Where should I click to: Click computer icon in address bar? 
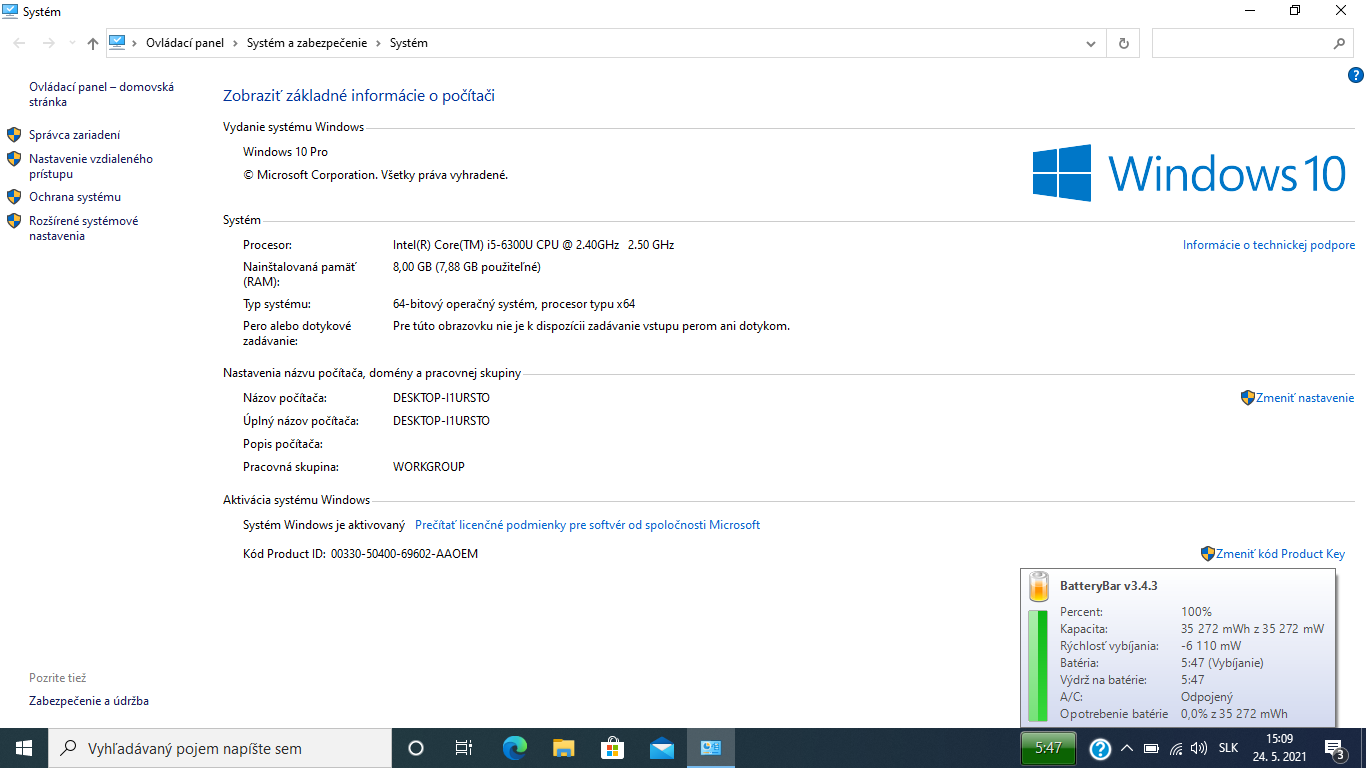118,43
